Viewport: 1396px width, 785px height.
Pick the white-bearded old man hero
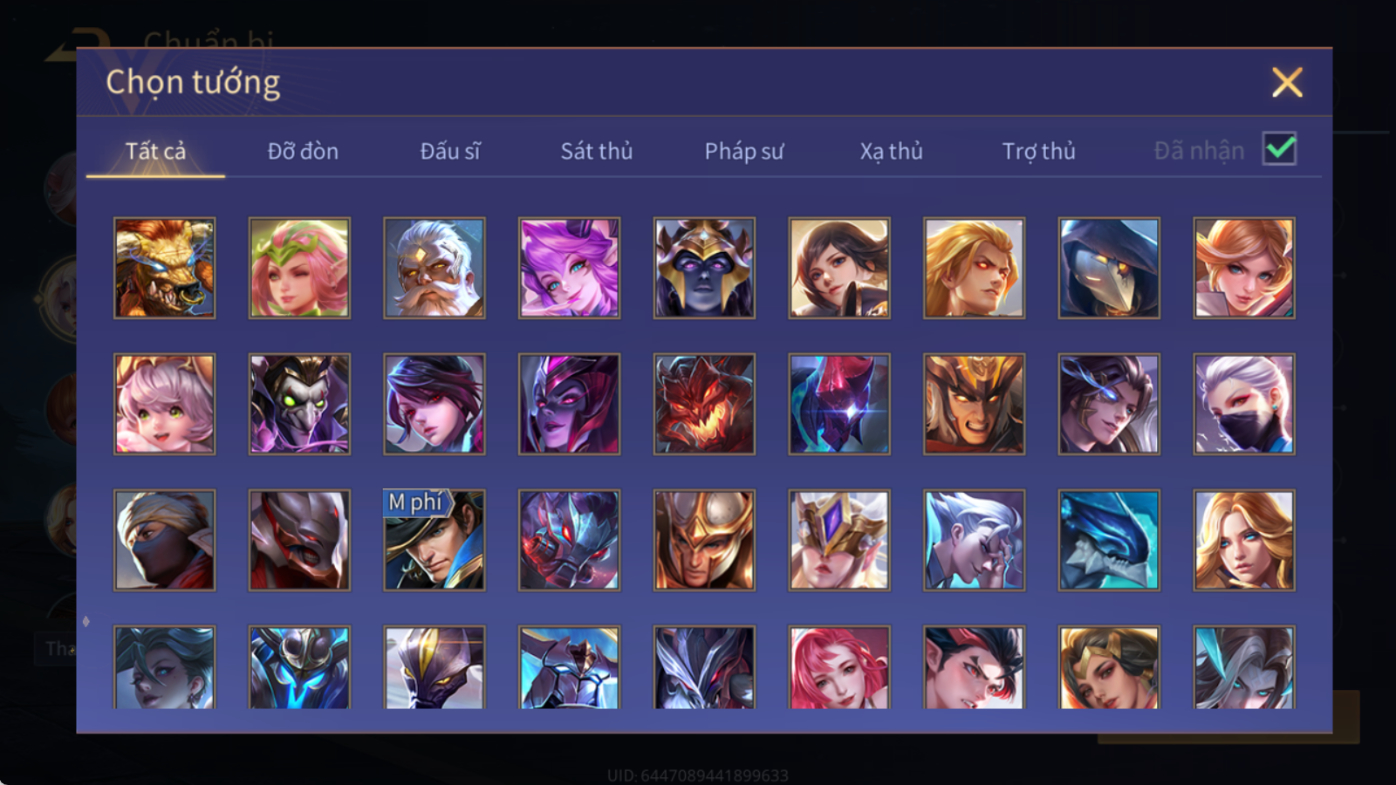tap(434, 268)
